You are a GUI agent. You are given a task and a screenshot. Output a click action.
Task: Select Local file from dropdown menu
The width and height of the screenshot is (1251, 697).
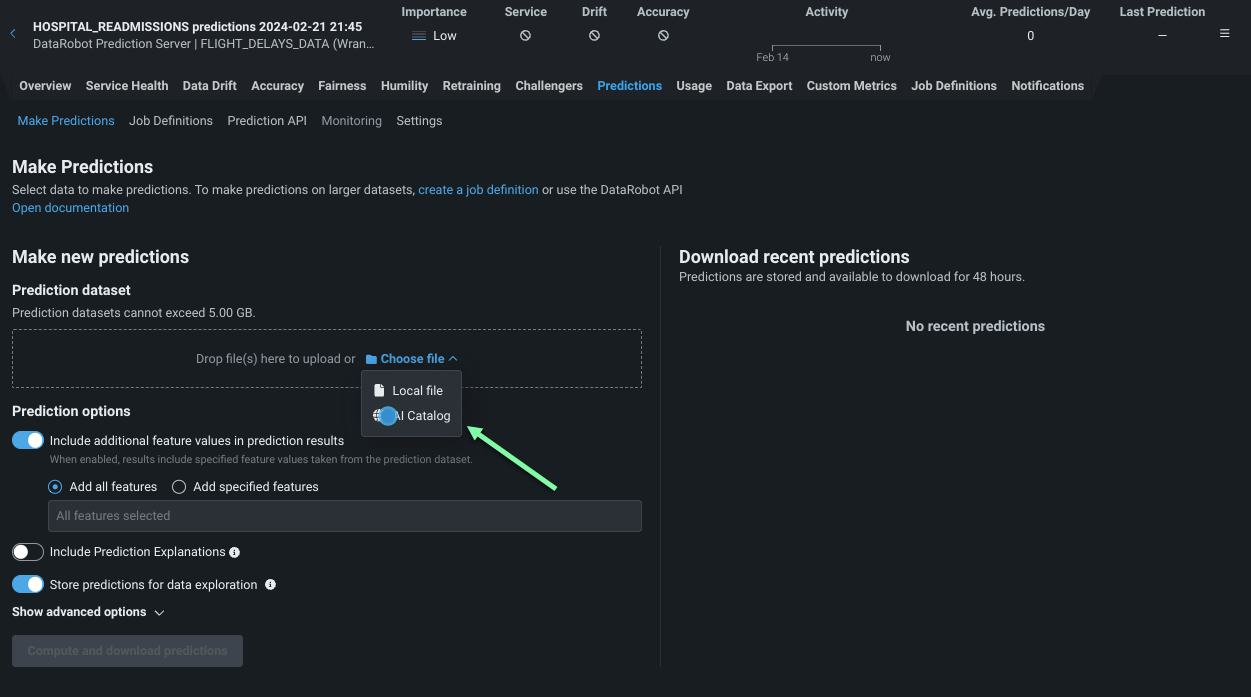417,391
